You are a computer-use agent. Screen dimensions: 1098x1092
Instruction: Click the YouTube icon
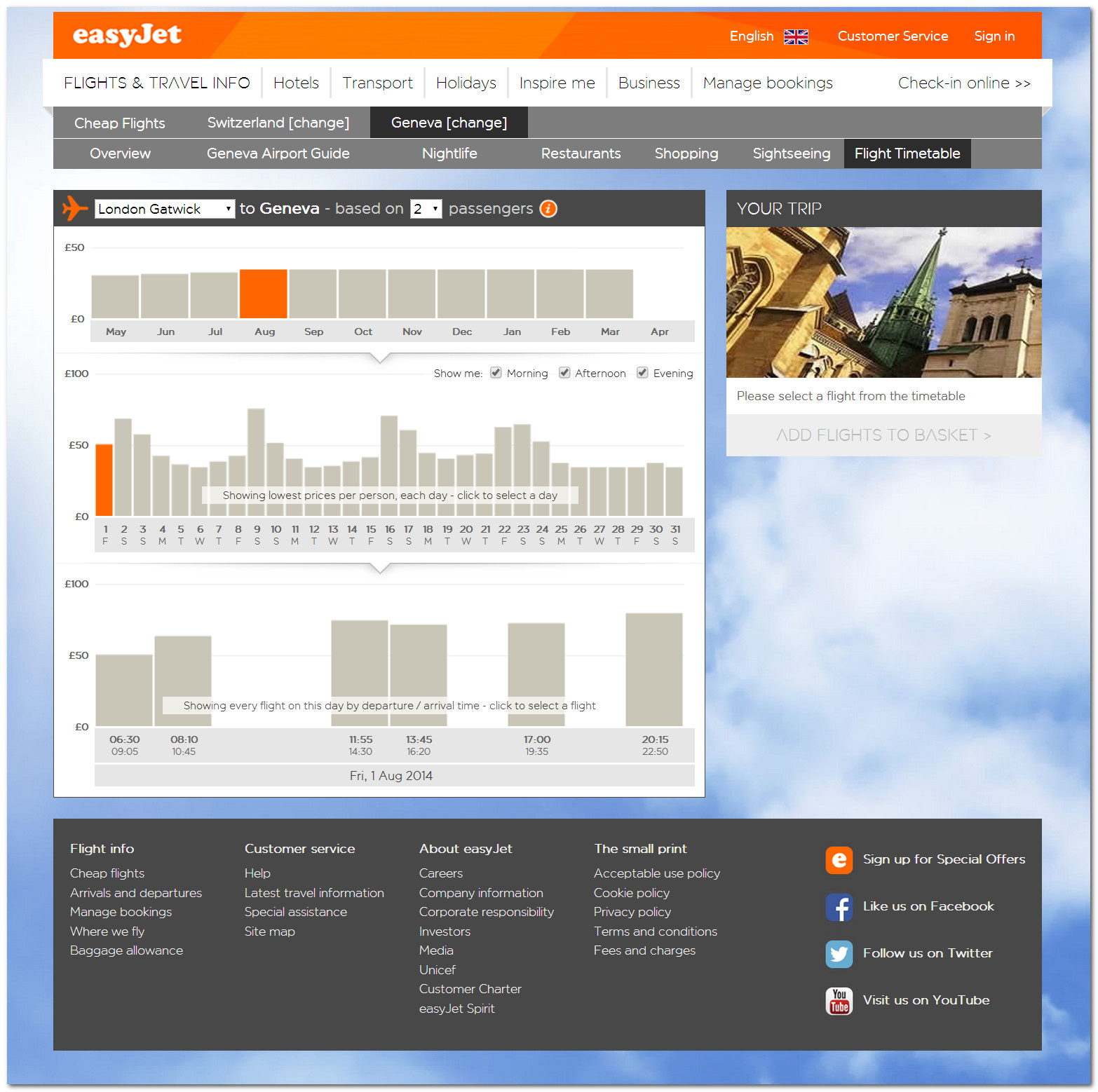pyautogui.click(x=839, y=1001)
